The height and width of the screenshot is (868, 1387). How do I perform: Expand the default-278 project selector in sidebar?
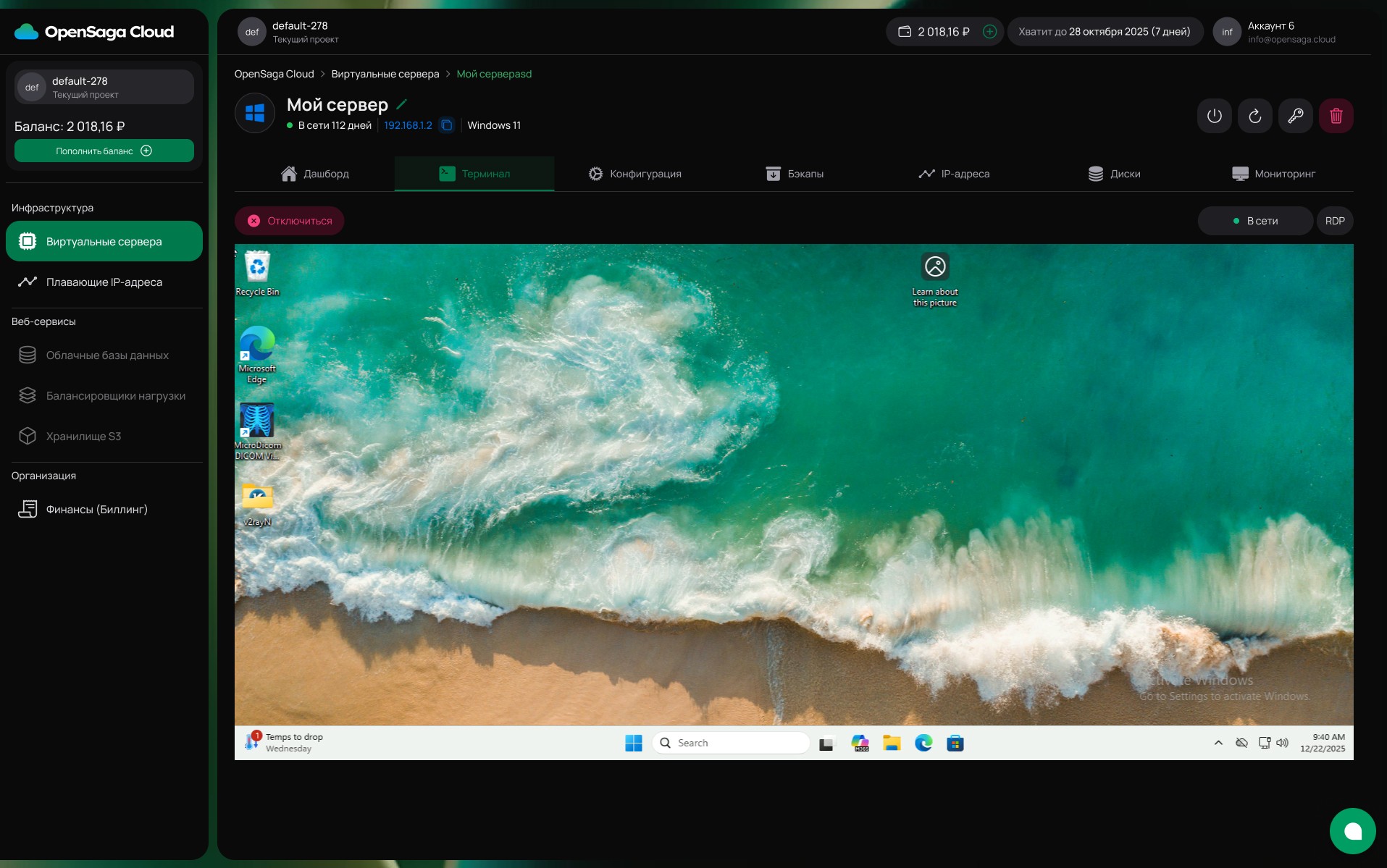coord(104,87)
